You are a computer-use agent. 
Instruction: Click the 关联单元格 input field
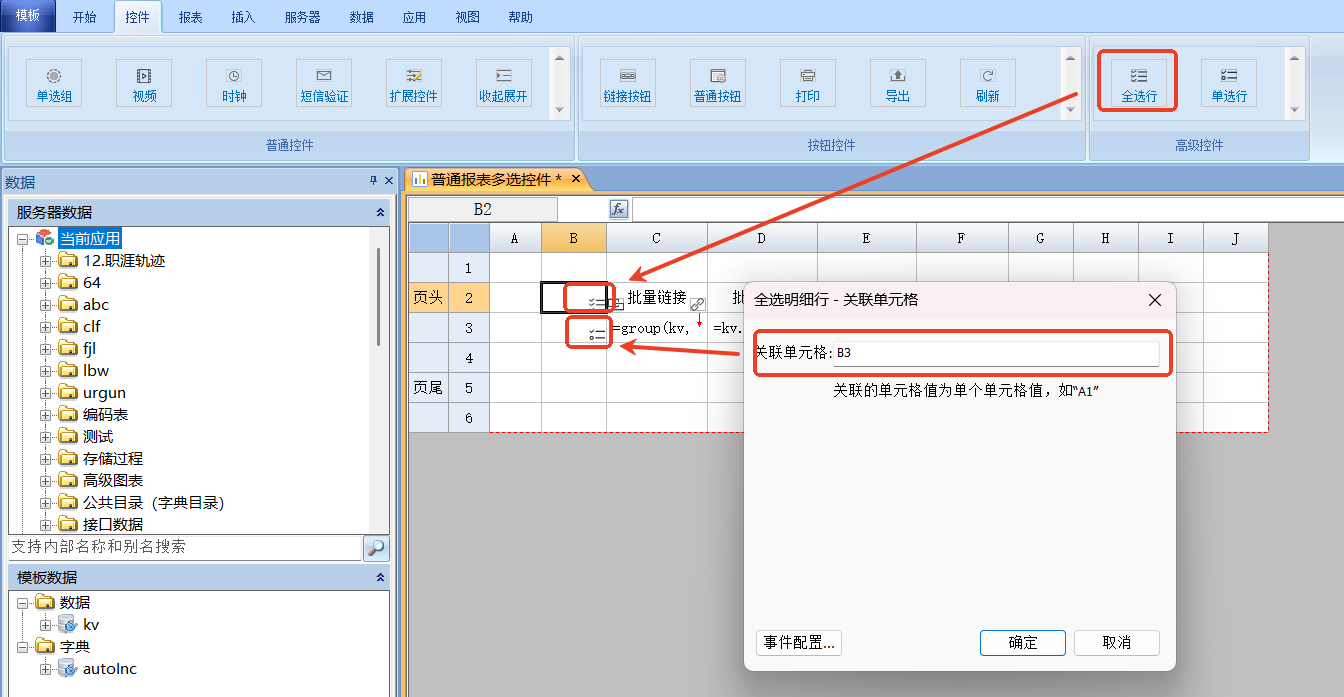tap(995, 353)
